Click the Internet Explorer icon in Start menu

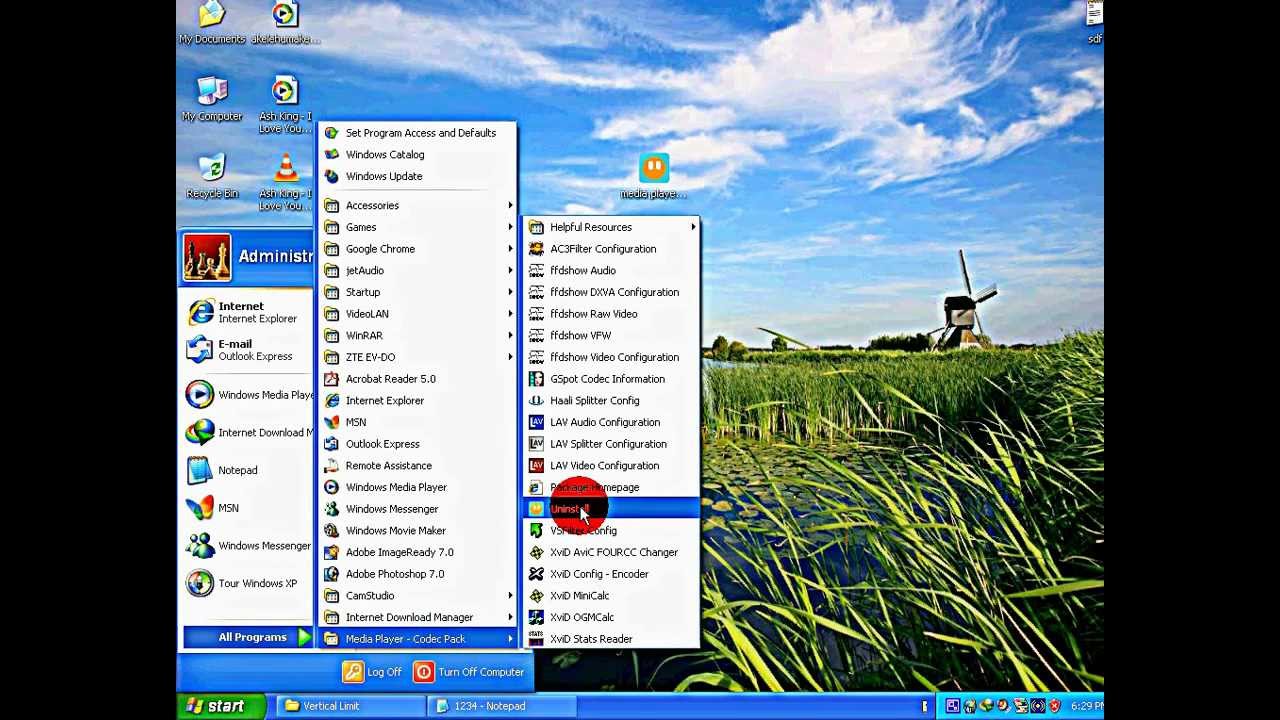(200, 312)
